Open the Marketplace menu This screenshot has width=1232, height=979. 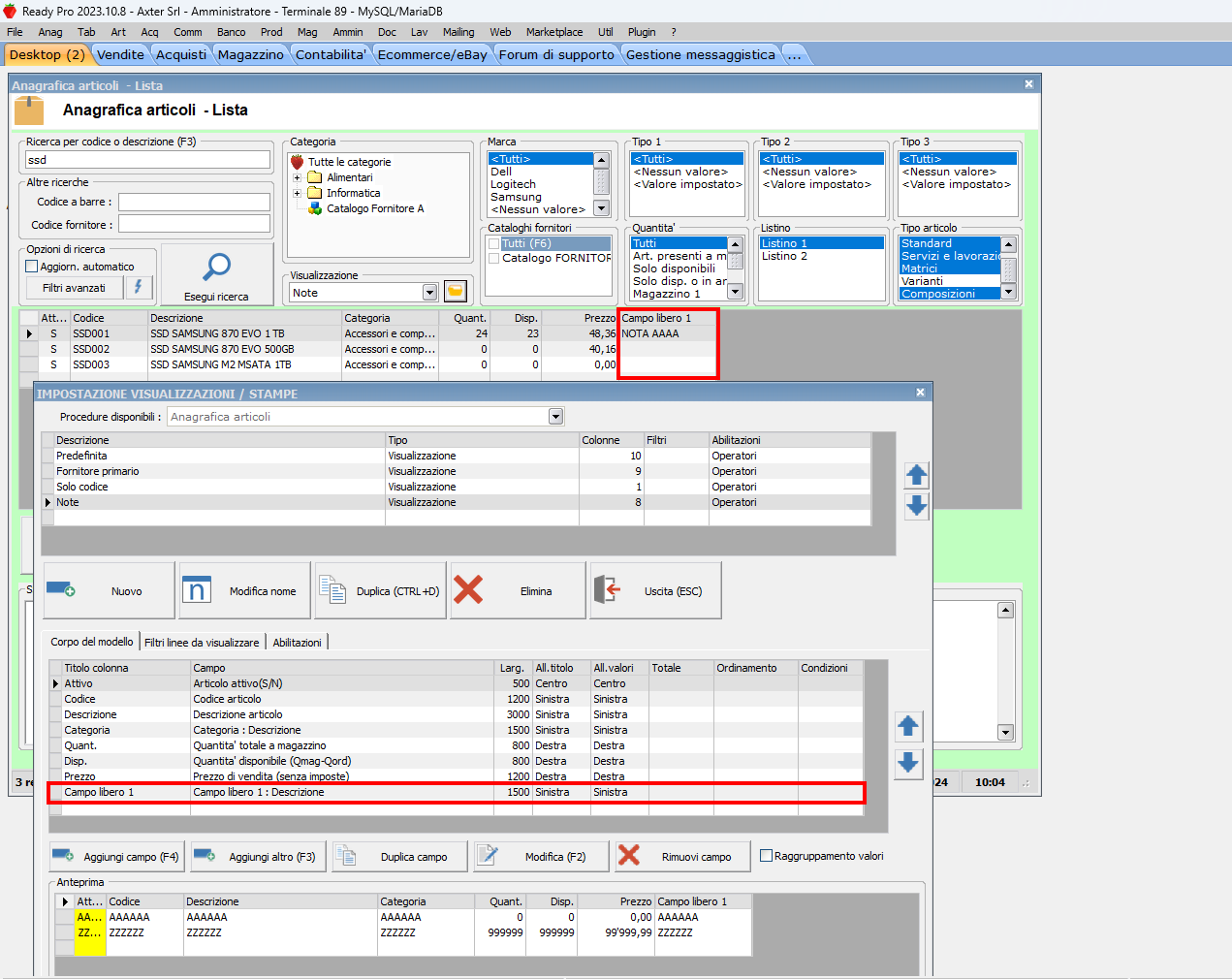point(554,32)
